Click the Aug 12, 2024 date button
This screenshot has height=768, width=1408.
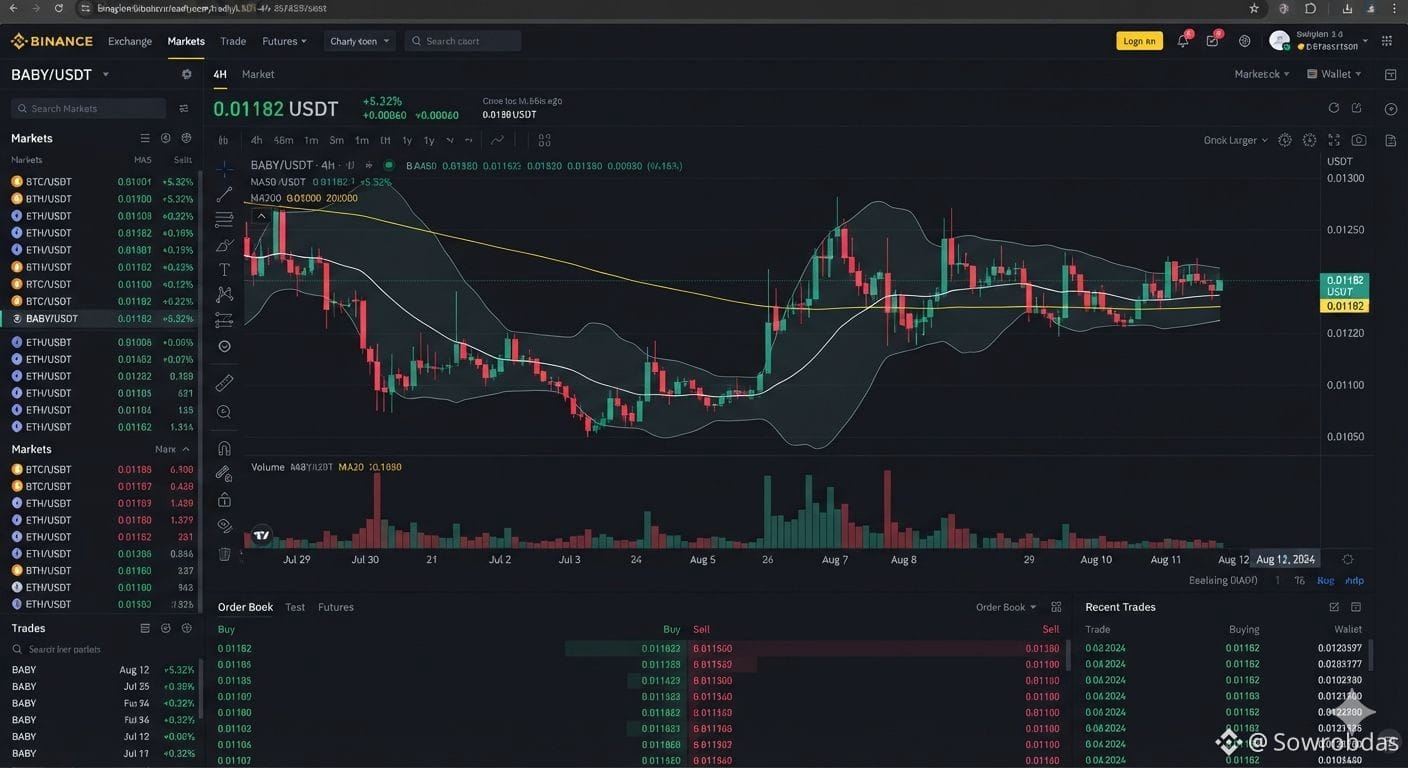pos(1285,559)
